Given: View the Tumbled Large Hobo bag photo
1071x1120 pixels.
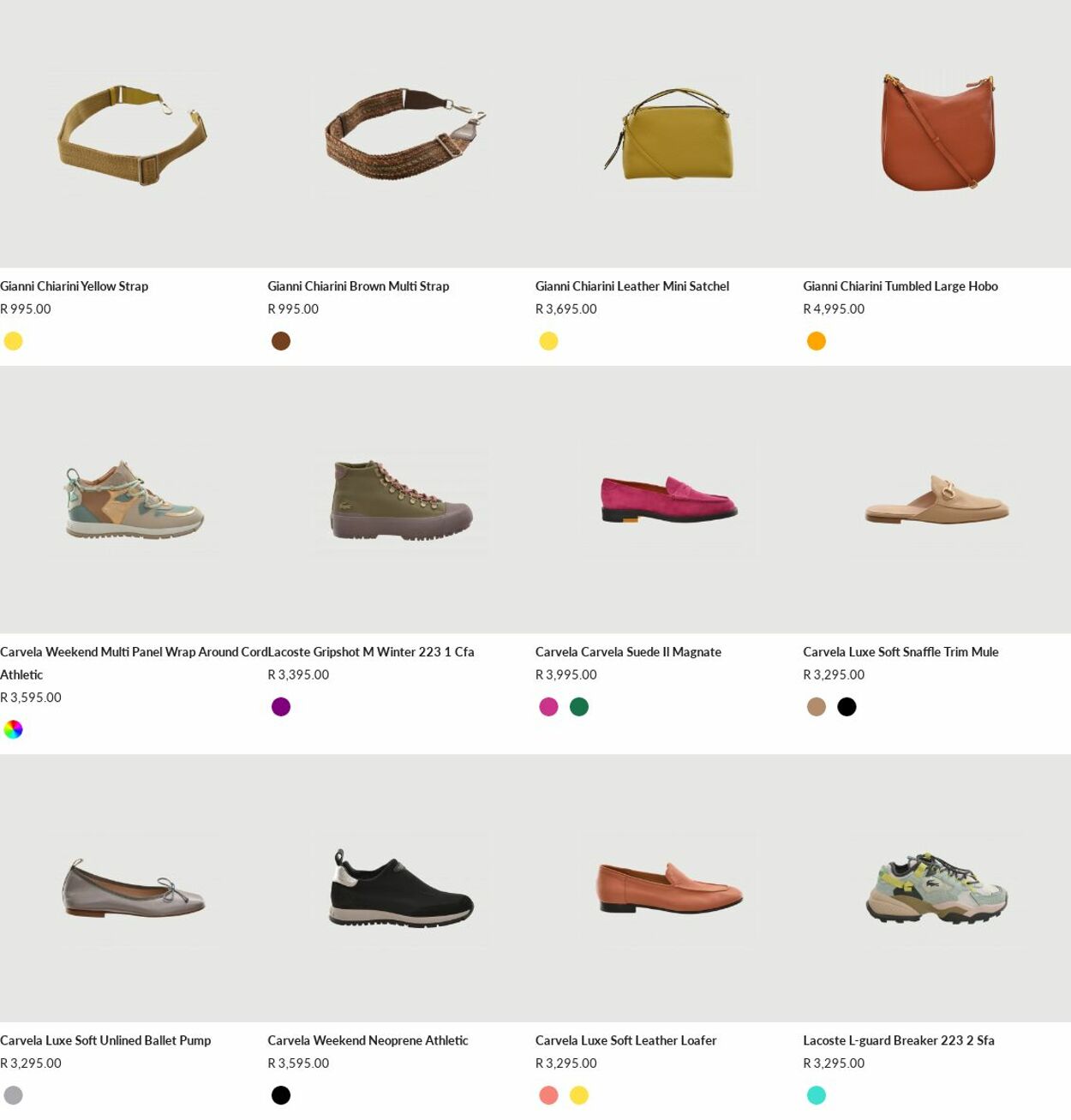Looking at the screenshot, I should click(x=936, y=134).
